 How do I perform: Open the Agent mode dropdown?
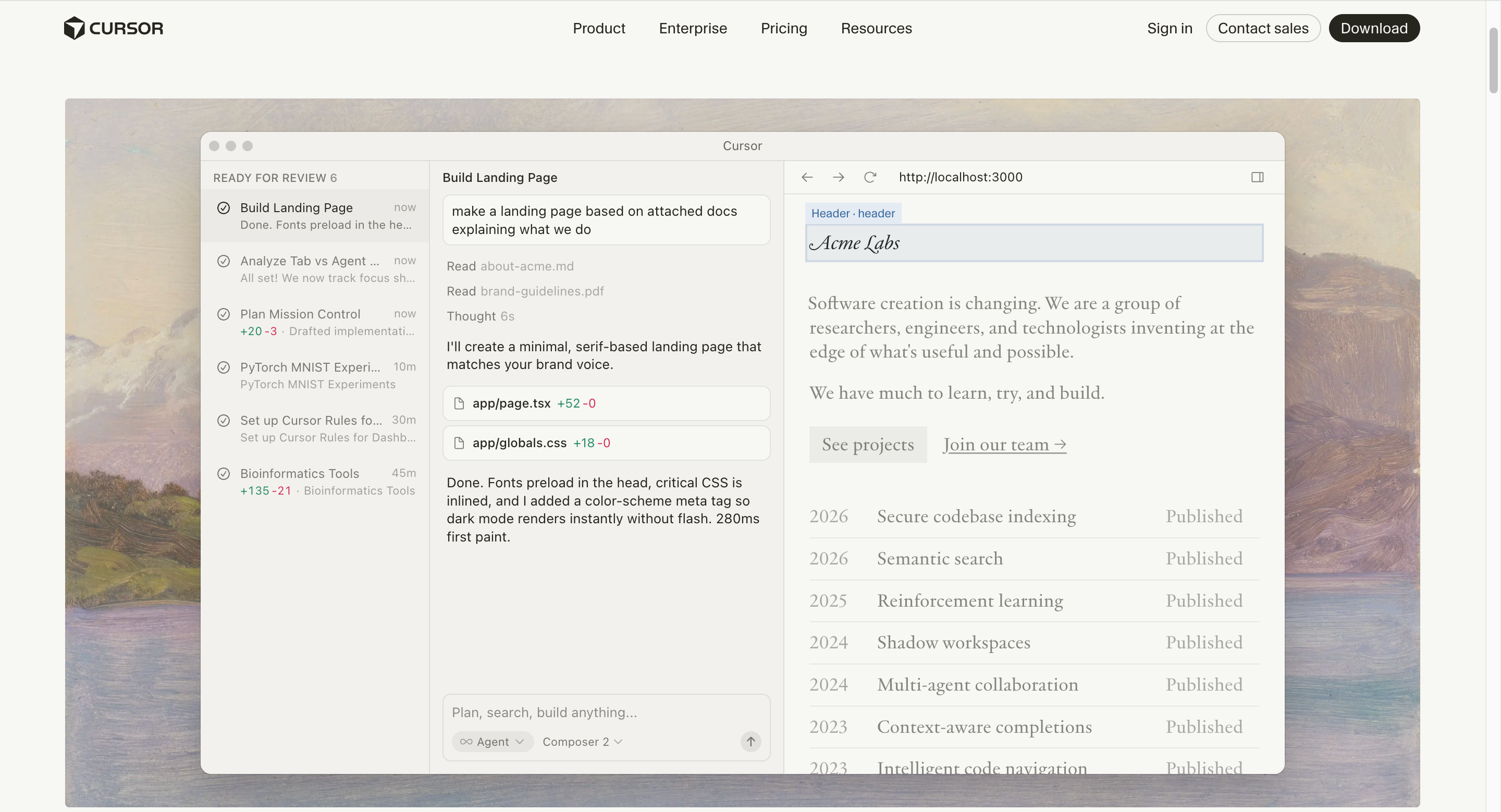493,742
